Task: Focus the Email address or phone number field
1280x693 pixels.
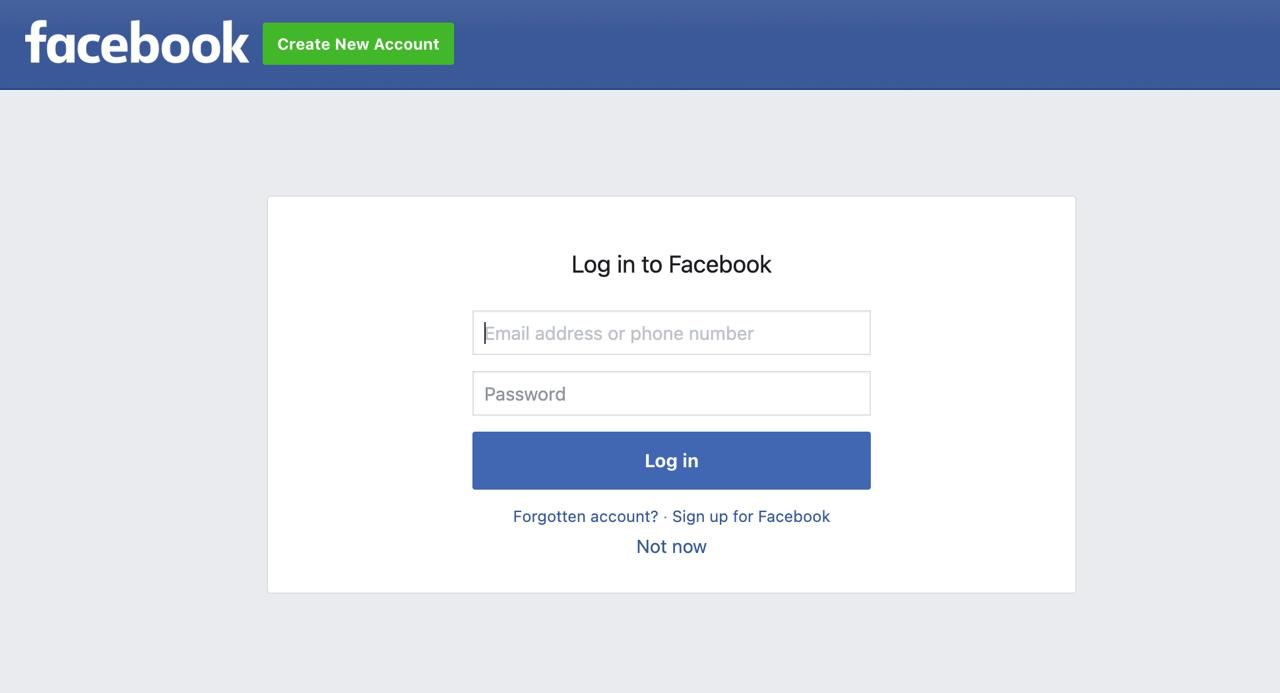Action: [x=671, y=333]
